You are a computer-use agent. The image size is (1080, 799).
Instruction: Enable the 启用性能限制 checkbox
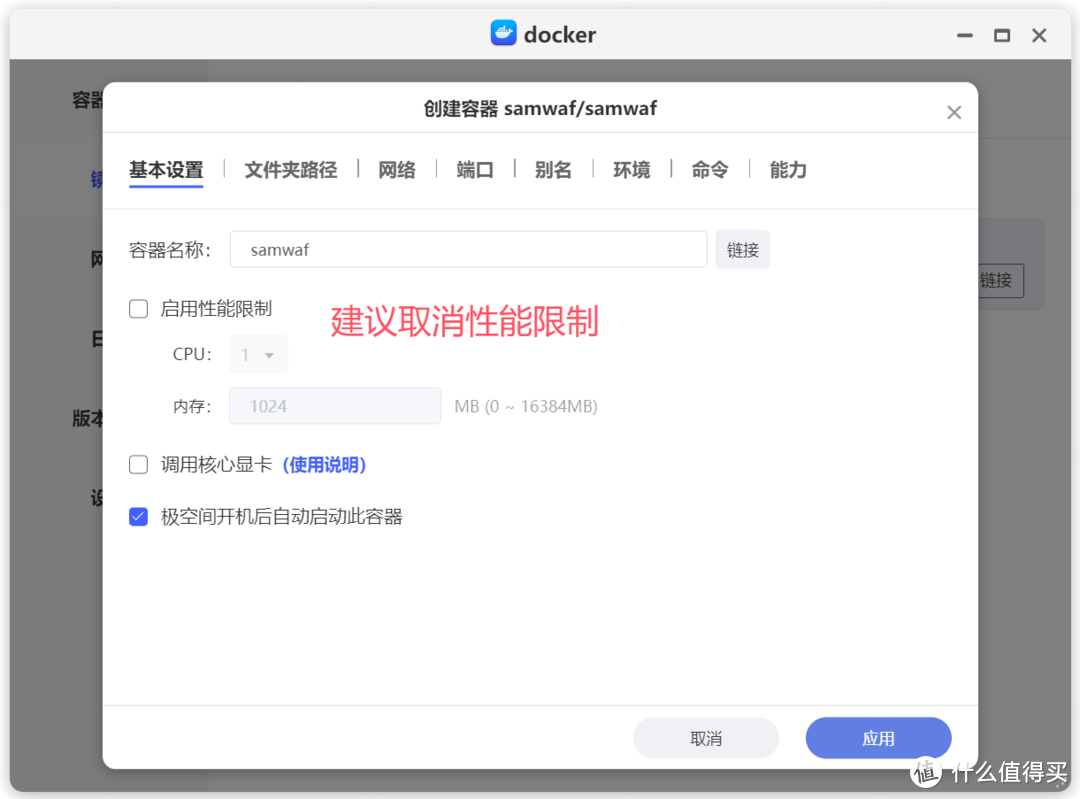138,308
